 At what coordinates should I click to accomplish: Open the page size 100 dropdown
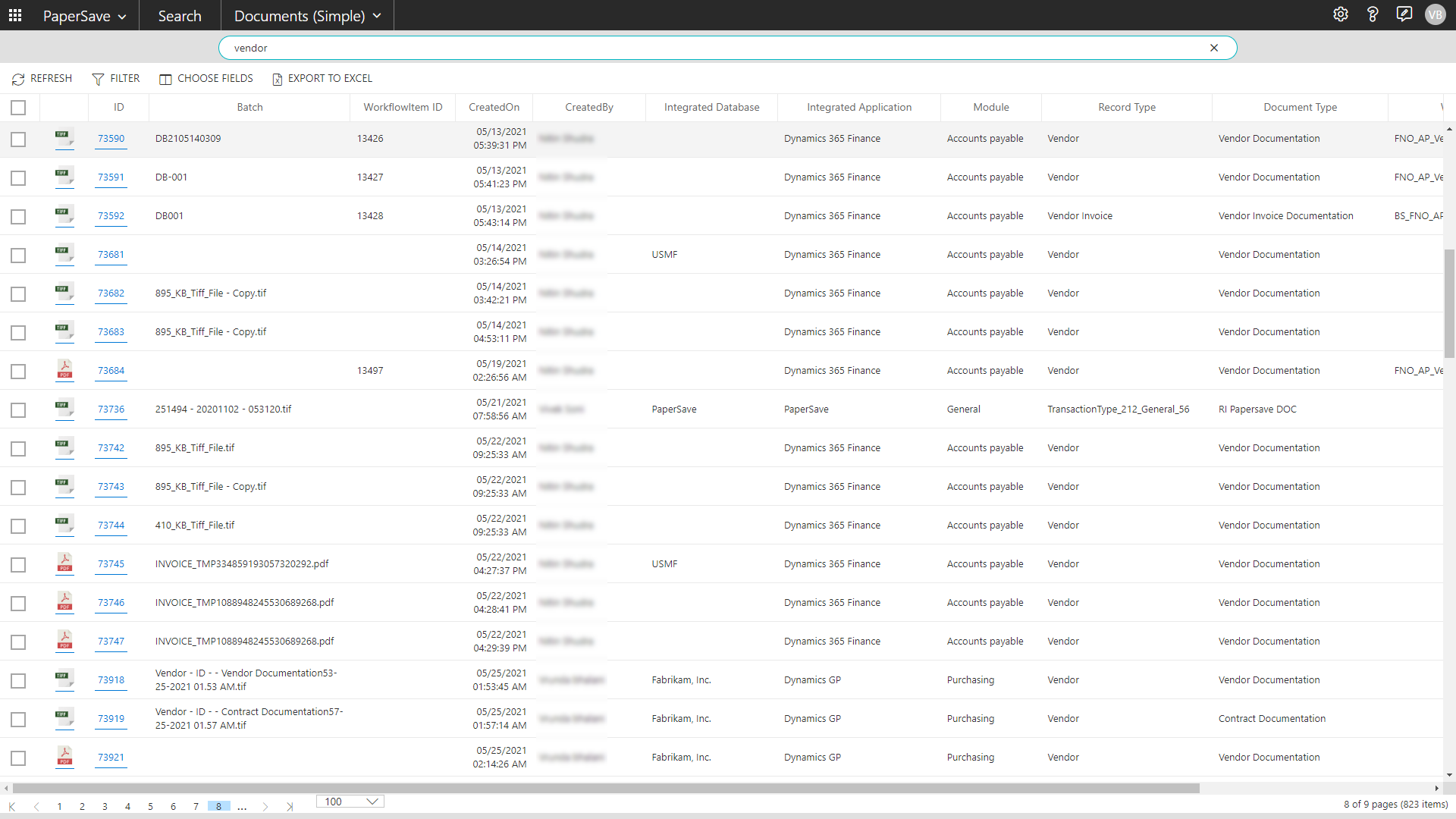pyautogui.click(x=350, y=802)
